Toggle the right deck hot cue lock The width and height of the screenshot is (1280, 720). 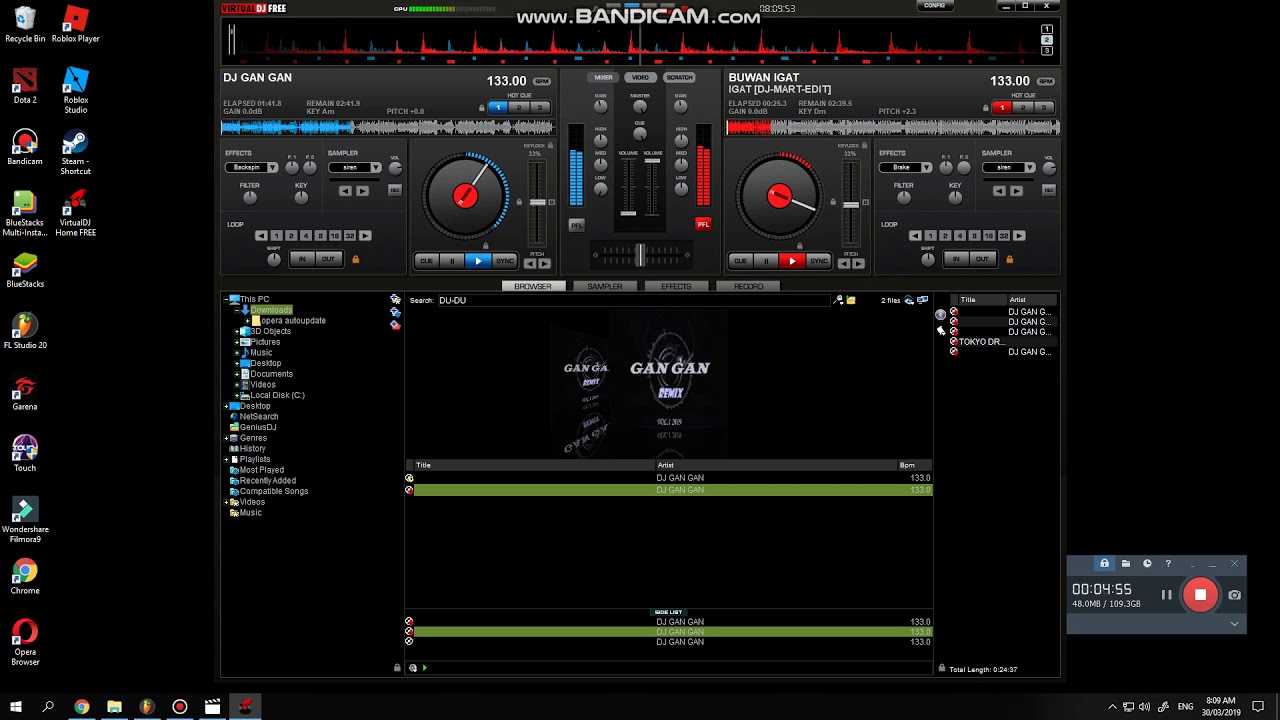(x=986, y=107)
